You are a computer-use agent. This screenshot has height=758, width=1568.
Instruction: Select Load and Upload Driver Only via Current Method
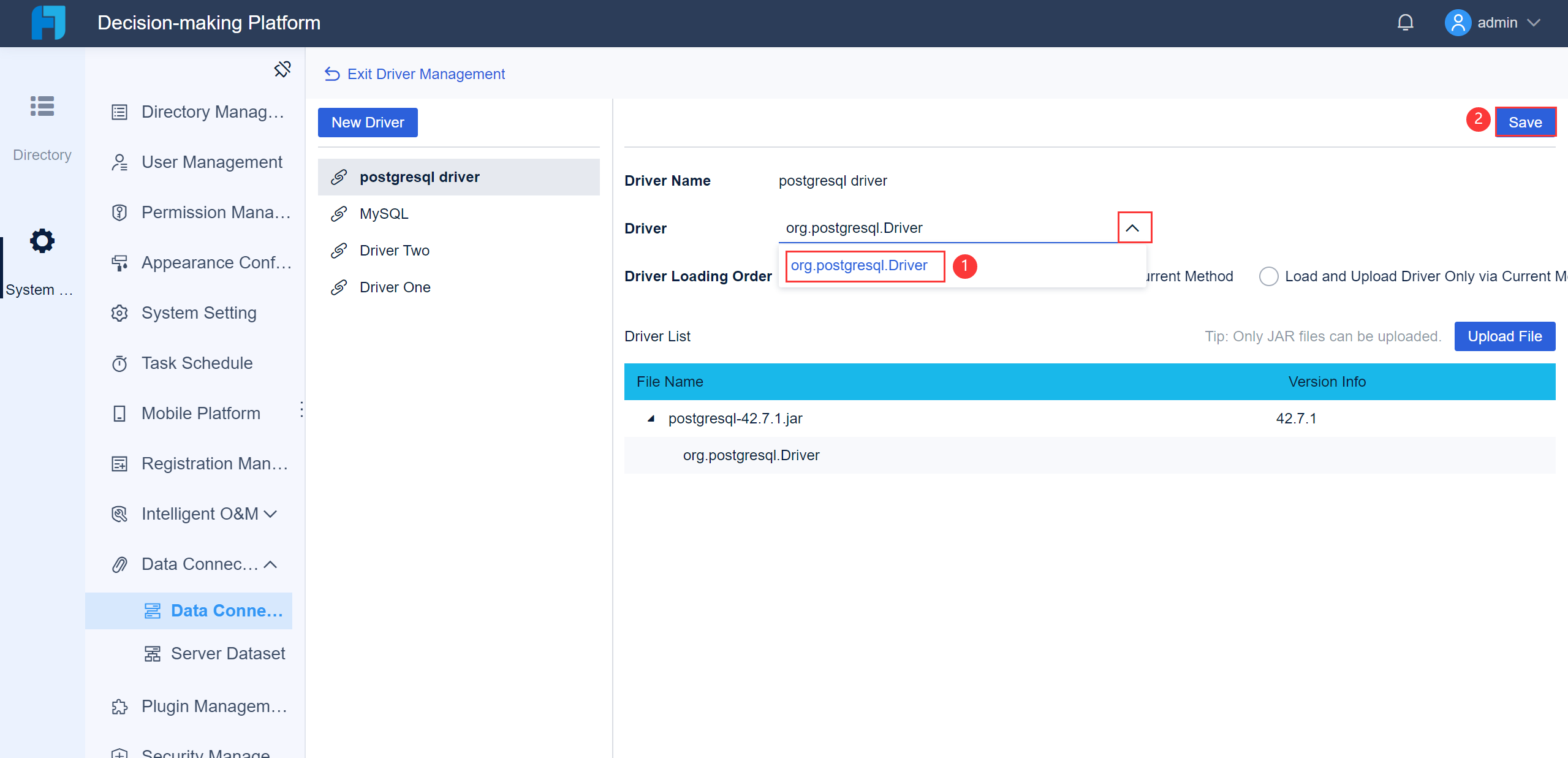pyautogui.click(x=1270, y=276)
